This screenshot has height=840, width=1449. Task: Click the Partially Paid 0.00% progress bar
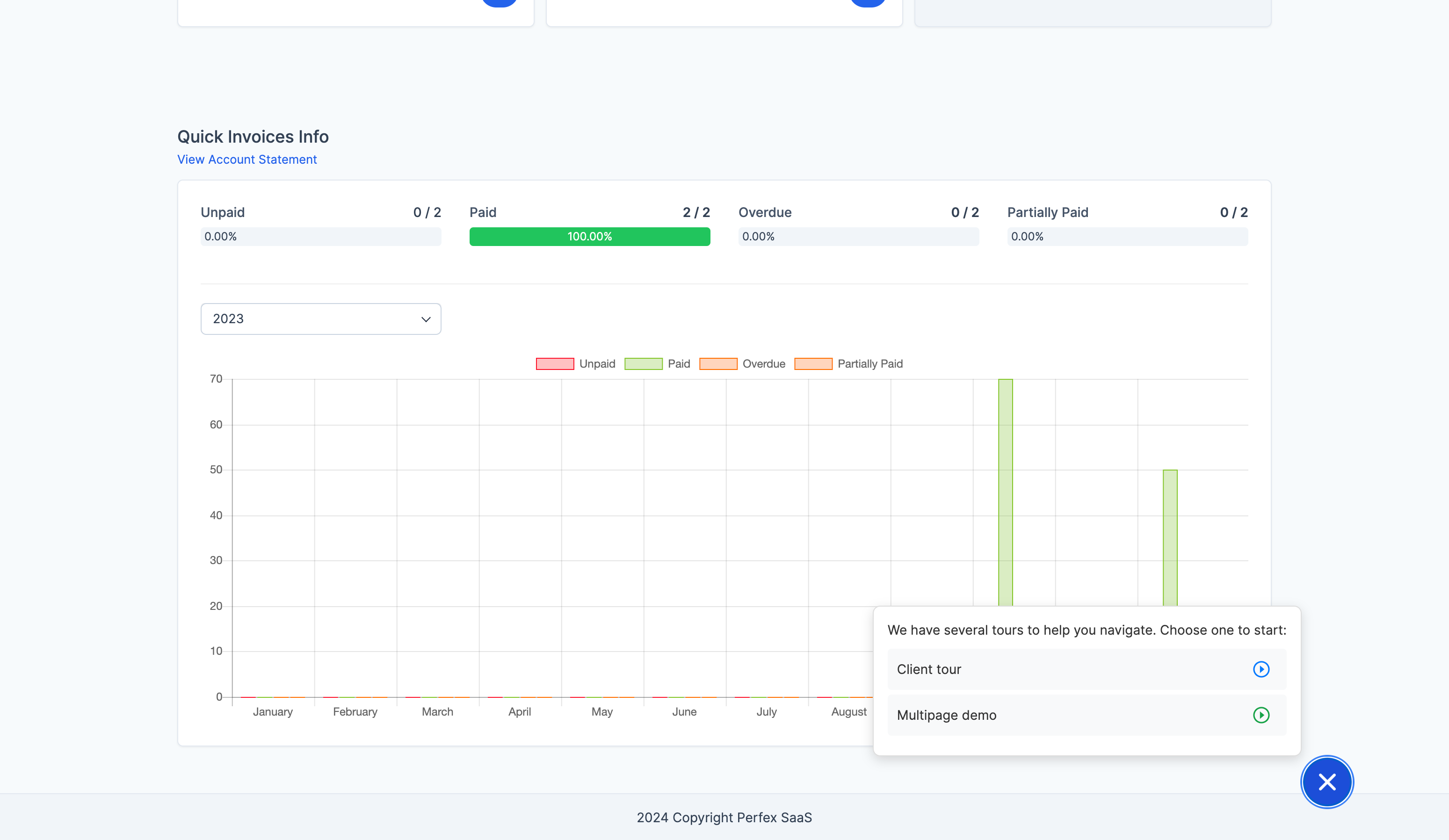[1127, 237]
